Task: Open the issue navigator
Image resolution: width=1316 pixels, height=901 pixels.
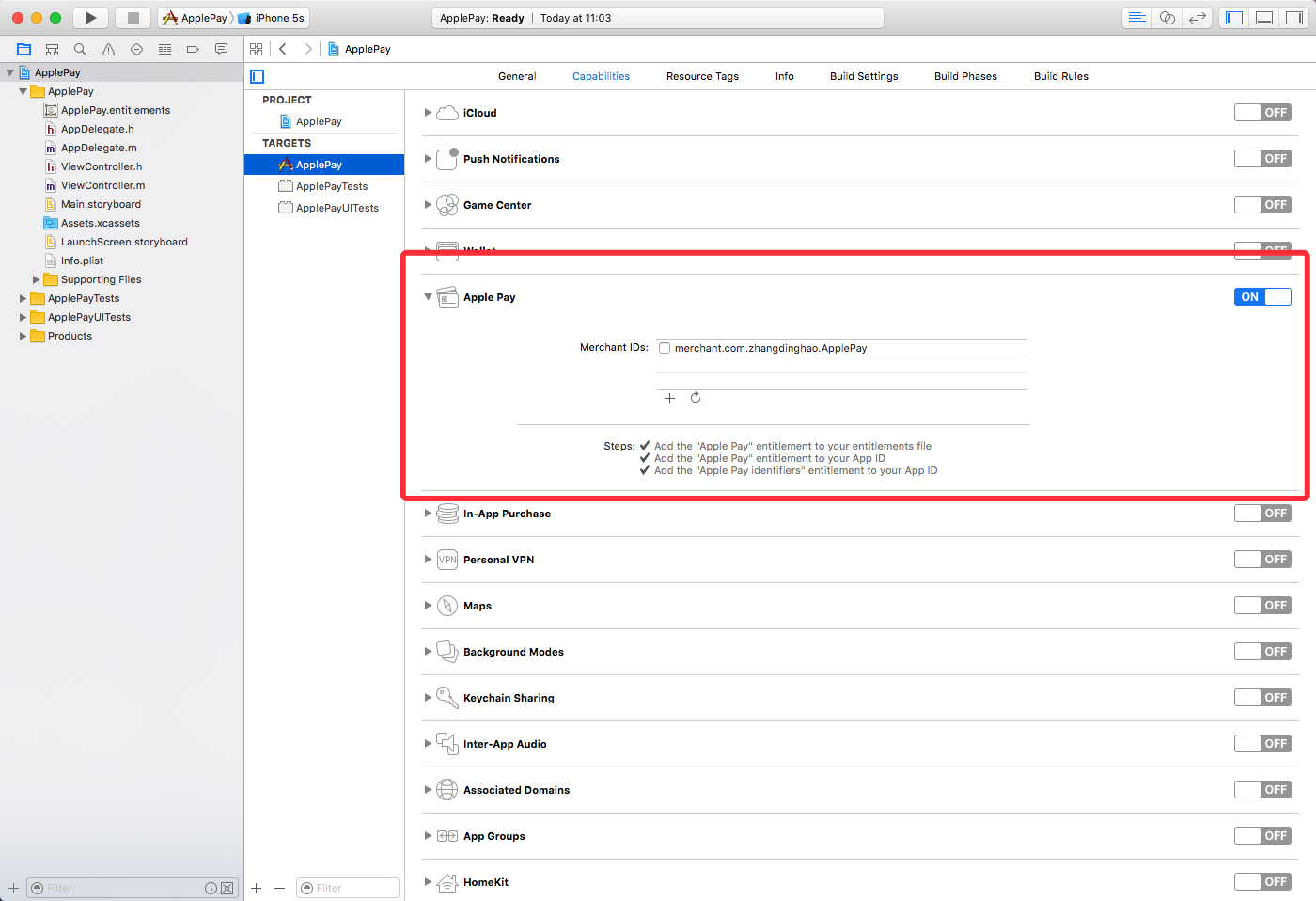Action: 108,49
